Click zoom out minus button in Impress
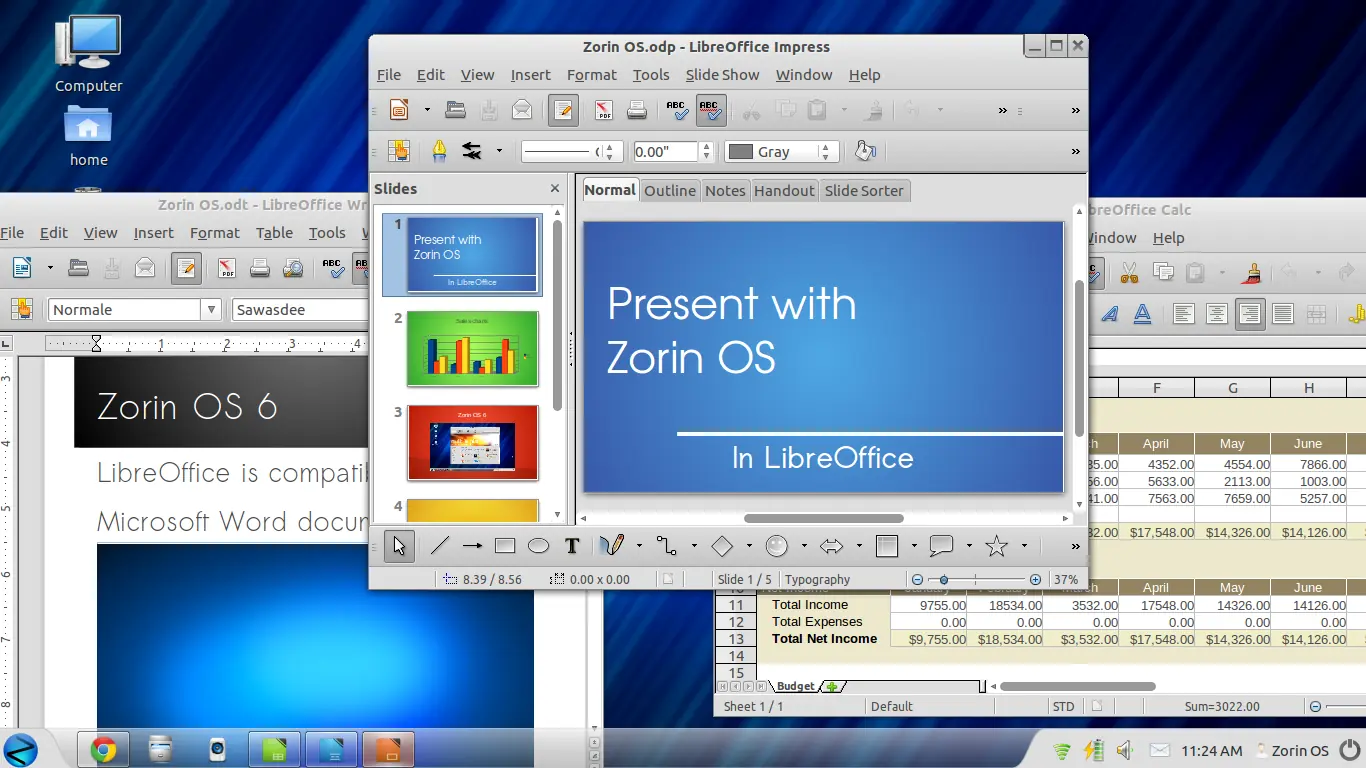Screen dimensions: 1366x768 pyautogui.click(x=917, y=579)
